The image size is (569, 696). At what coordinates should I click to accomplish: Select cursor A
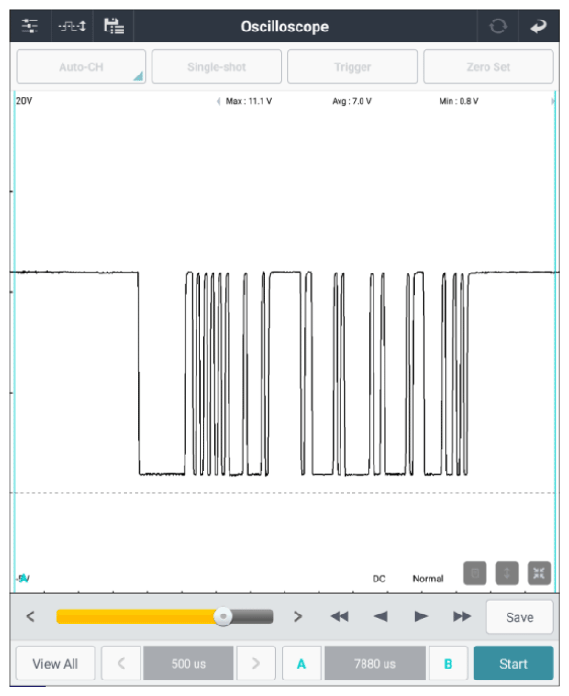pyautogui.click(x=301, y=664)
